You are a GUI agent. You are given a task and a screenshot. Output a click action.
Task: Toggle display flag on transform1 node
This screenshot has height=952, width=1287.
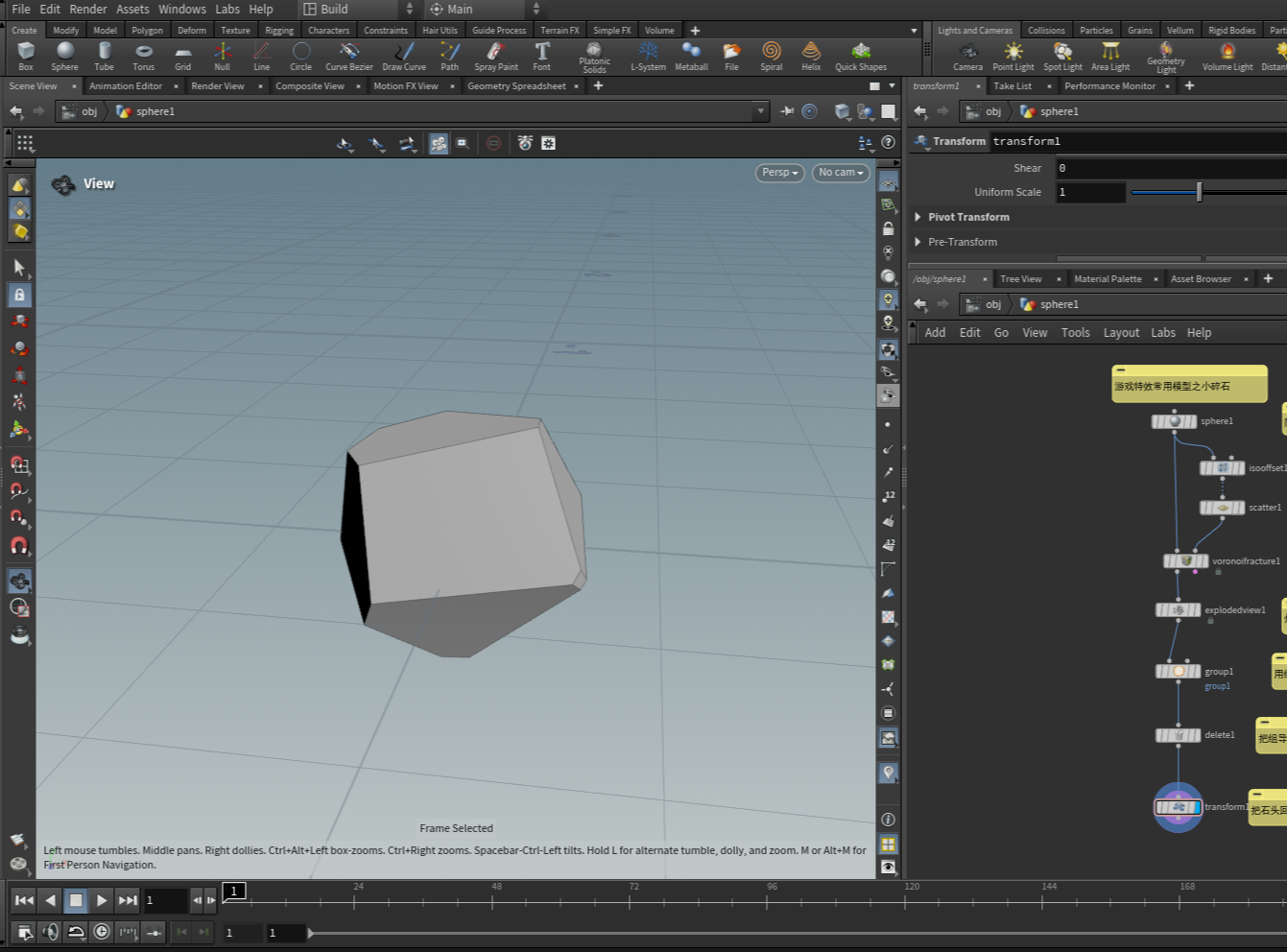click(1196, 807)
